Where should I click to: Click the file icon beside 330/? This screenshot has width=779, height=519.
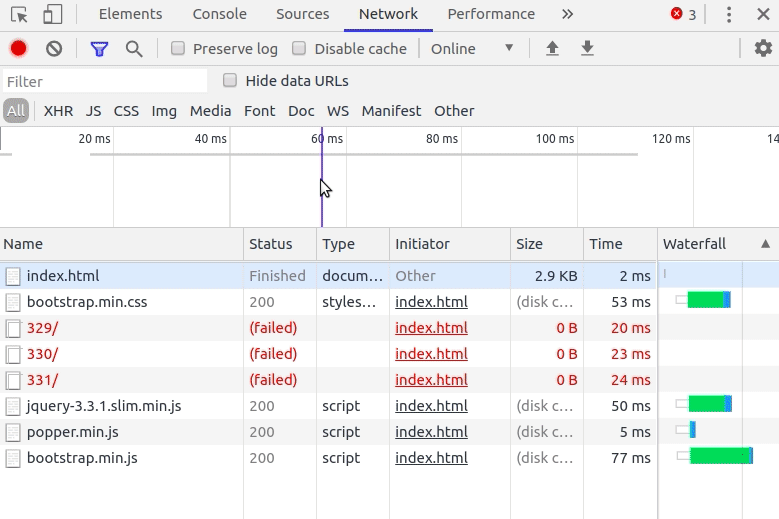point(13,354)
